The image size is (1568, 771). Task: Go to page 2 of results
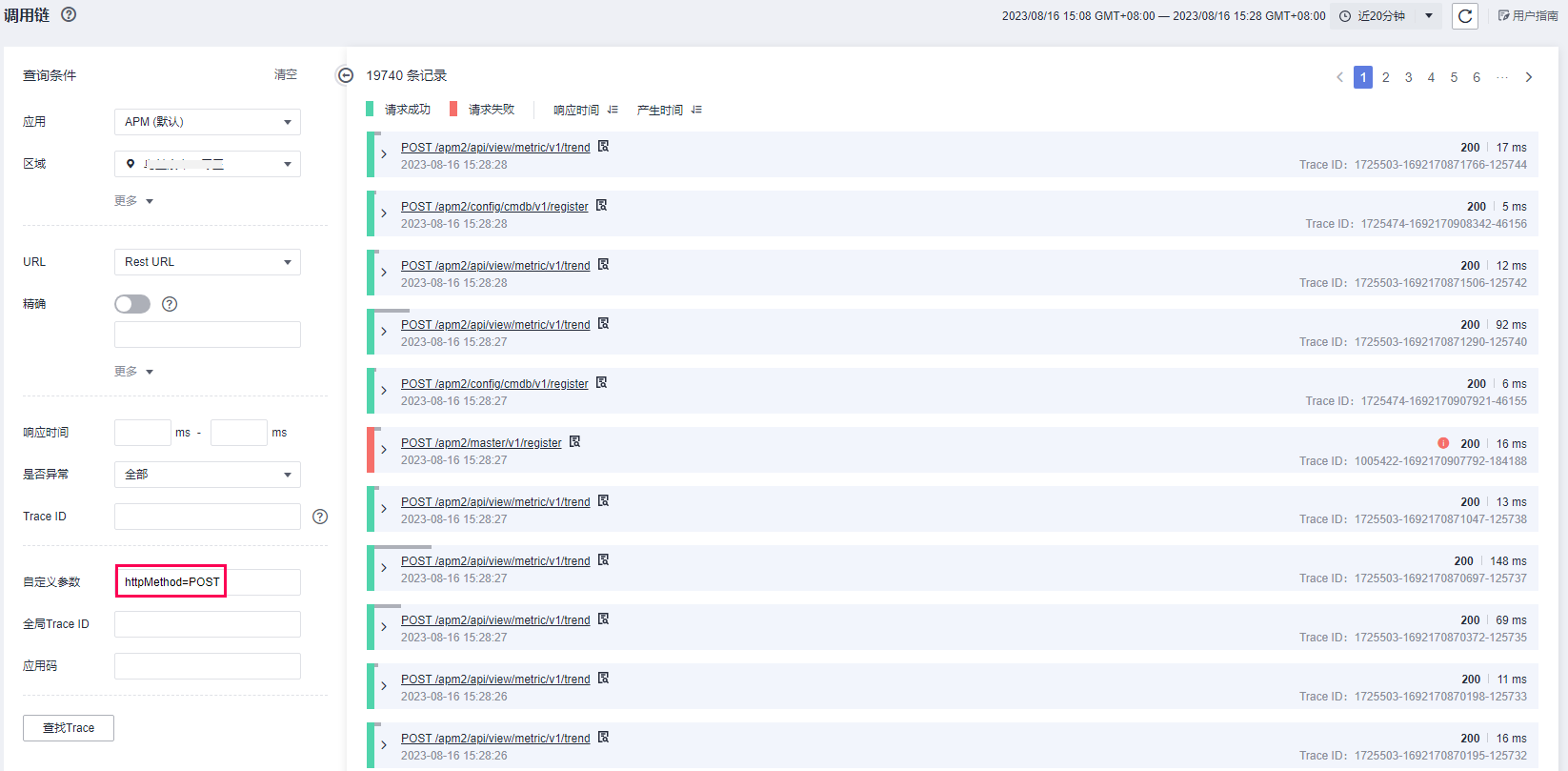click(1386, 77)
